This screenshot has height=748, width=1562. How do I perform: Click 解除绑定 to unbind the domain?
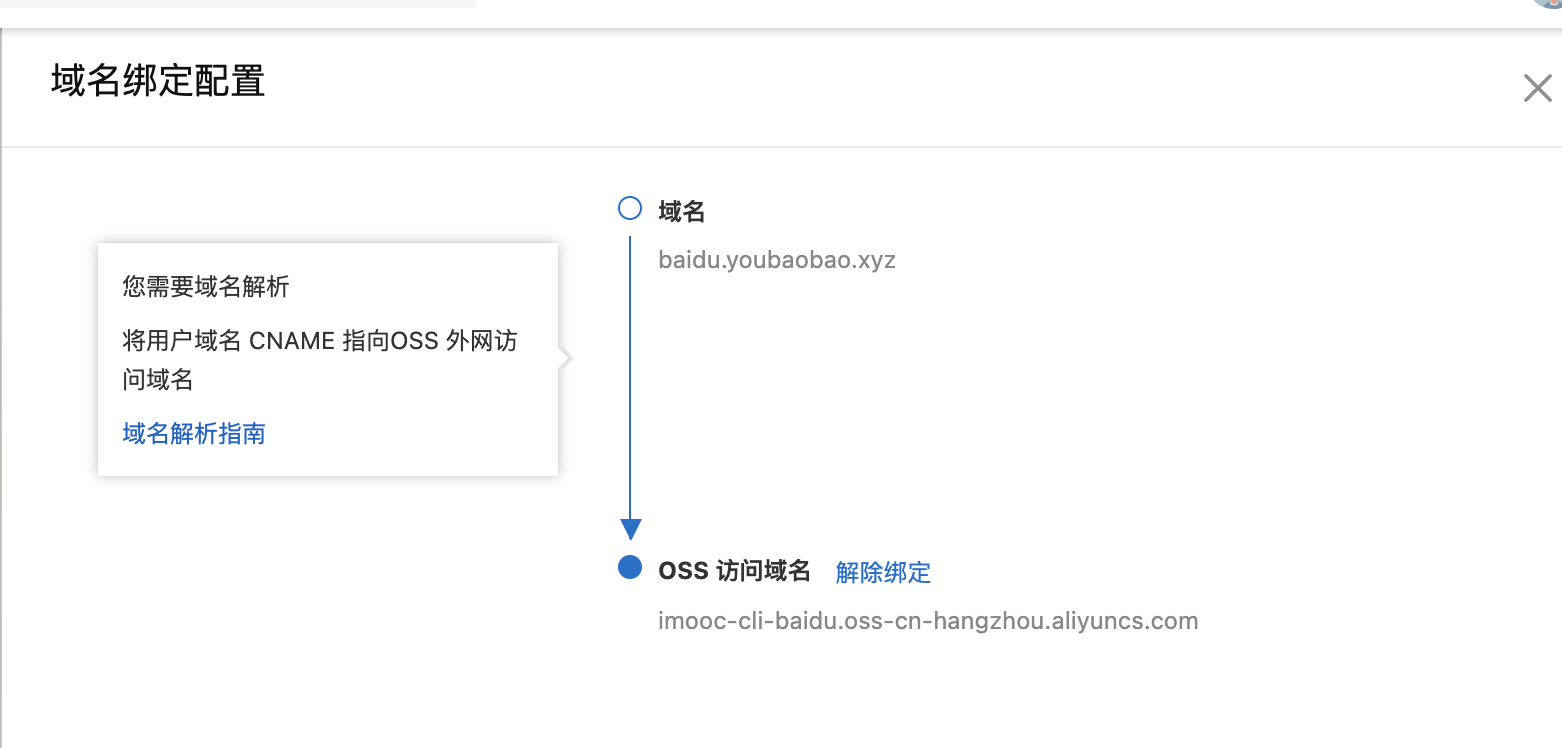coord(883,572)
